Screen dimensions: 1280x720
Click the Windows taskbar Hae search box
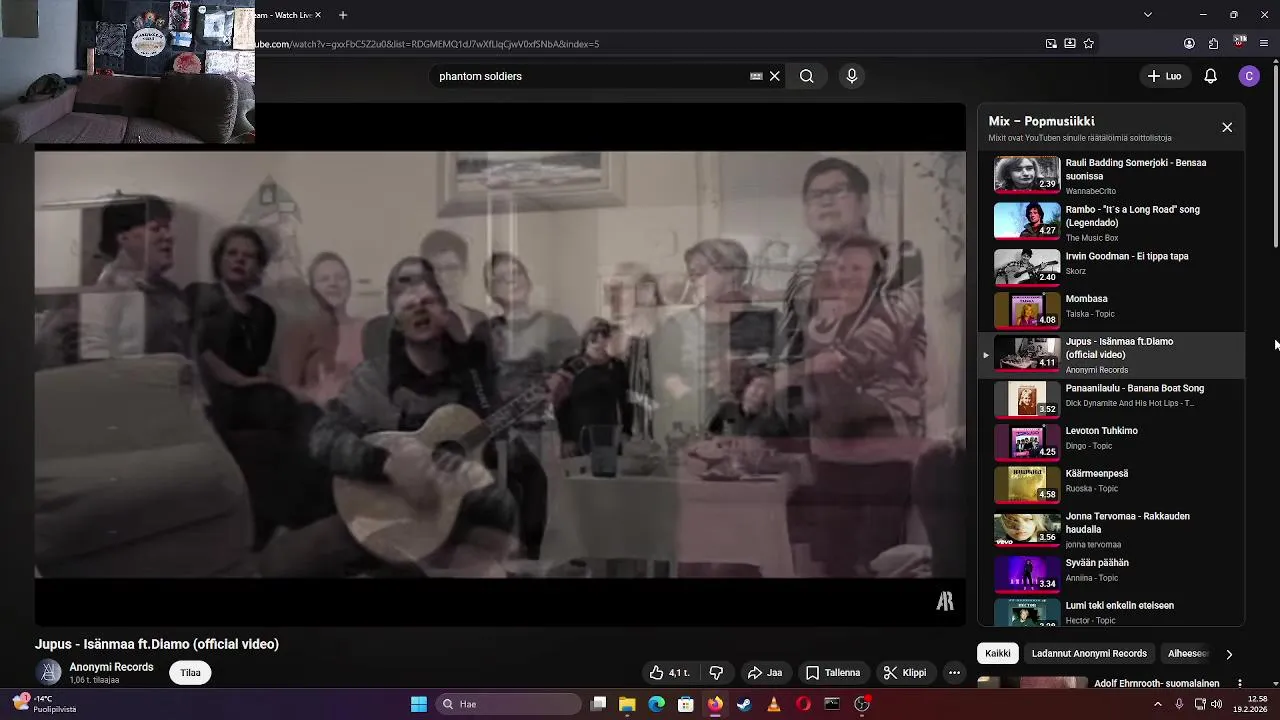click(x=509, y=704)
